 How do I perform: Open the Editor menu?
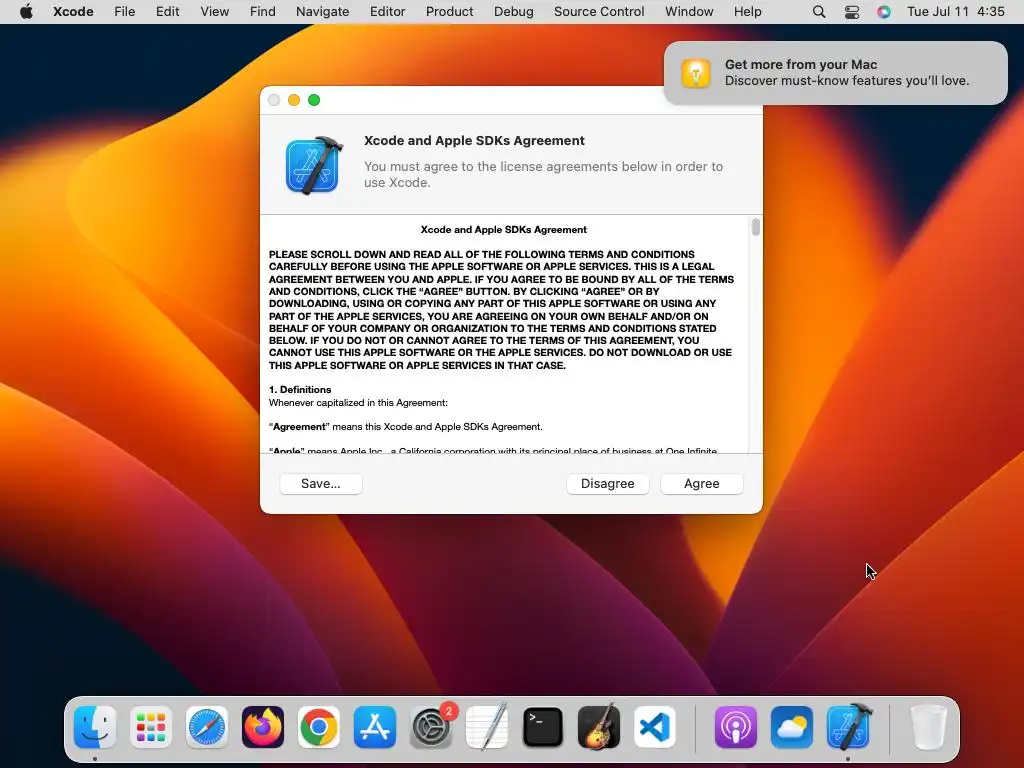(387, 11)
